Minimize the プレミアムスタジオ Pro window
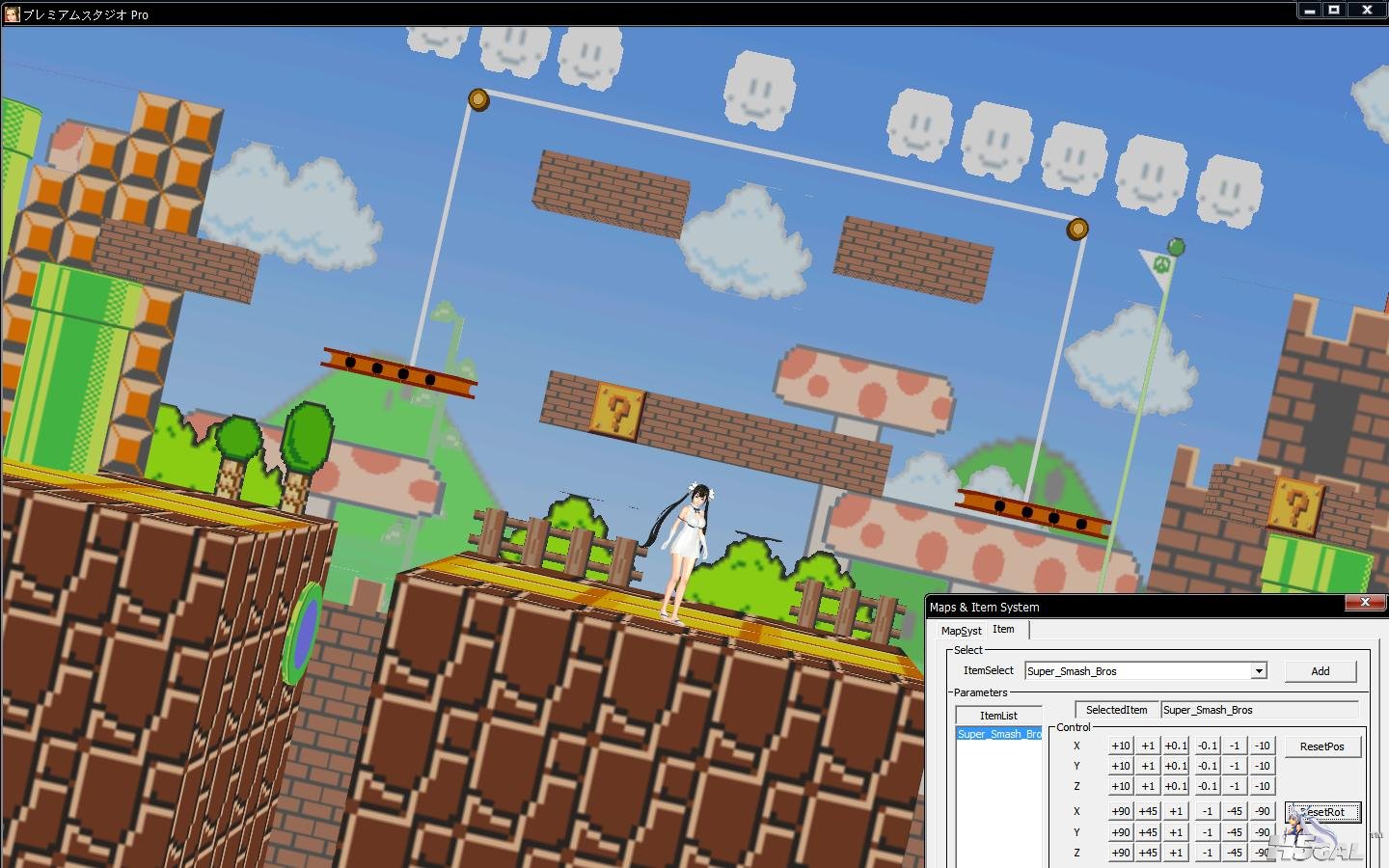Screen dimensions: 1389x868 1309,11
